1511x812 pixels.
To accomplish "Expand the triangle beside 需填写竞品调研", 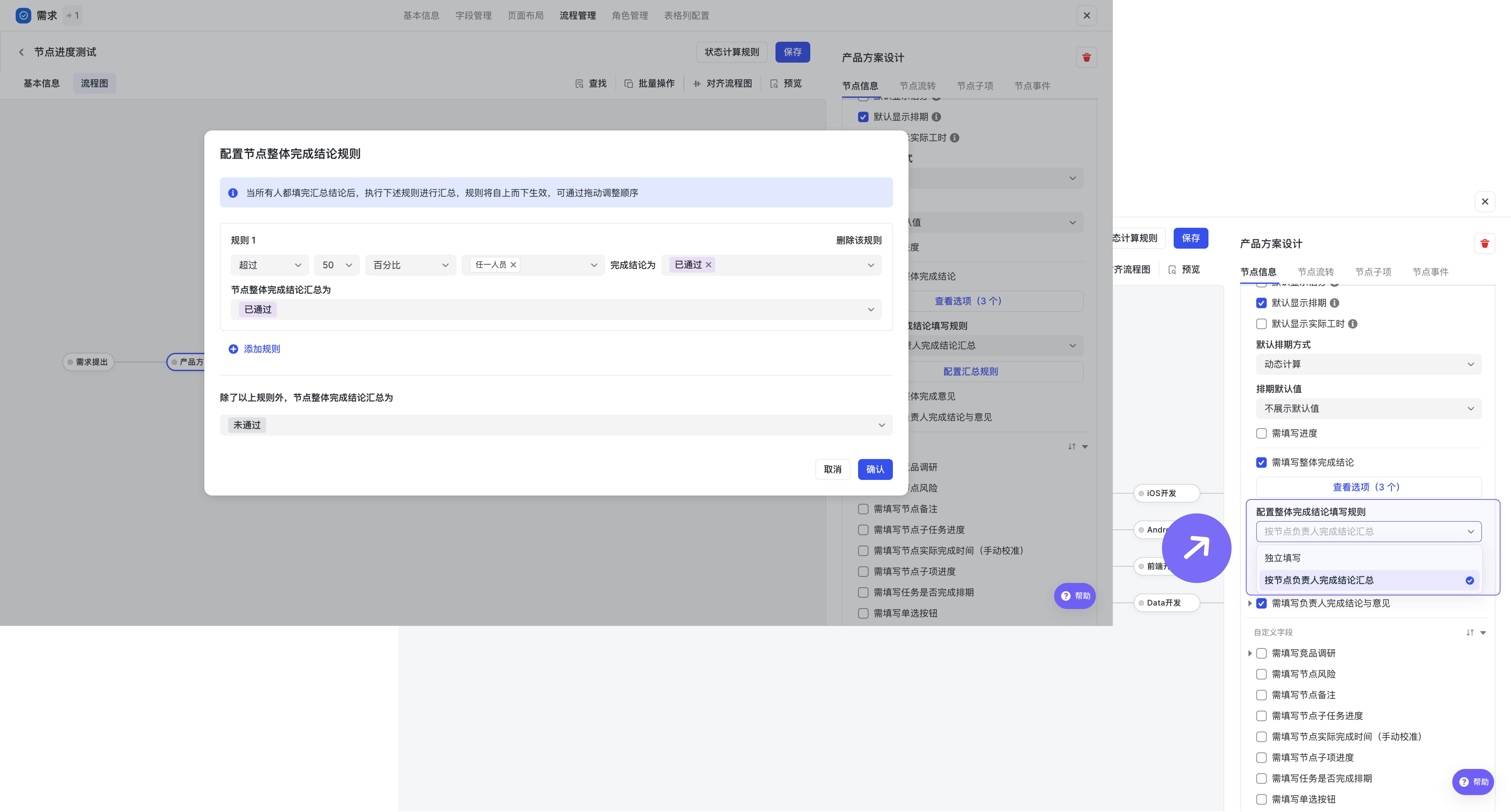I will [1250, 654].
